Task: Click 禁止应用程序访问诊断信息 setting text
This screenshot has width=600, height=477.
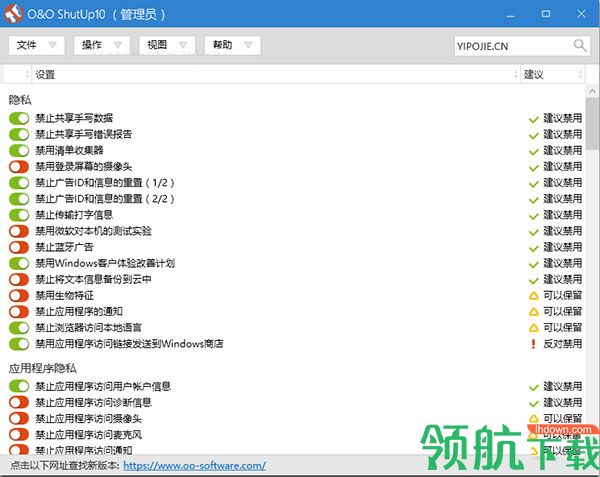Action: [93, 402]
